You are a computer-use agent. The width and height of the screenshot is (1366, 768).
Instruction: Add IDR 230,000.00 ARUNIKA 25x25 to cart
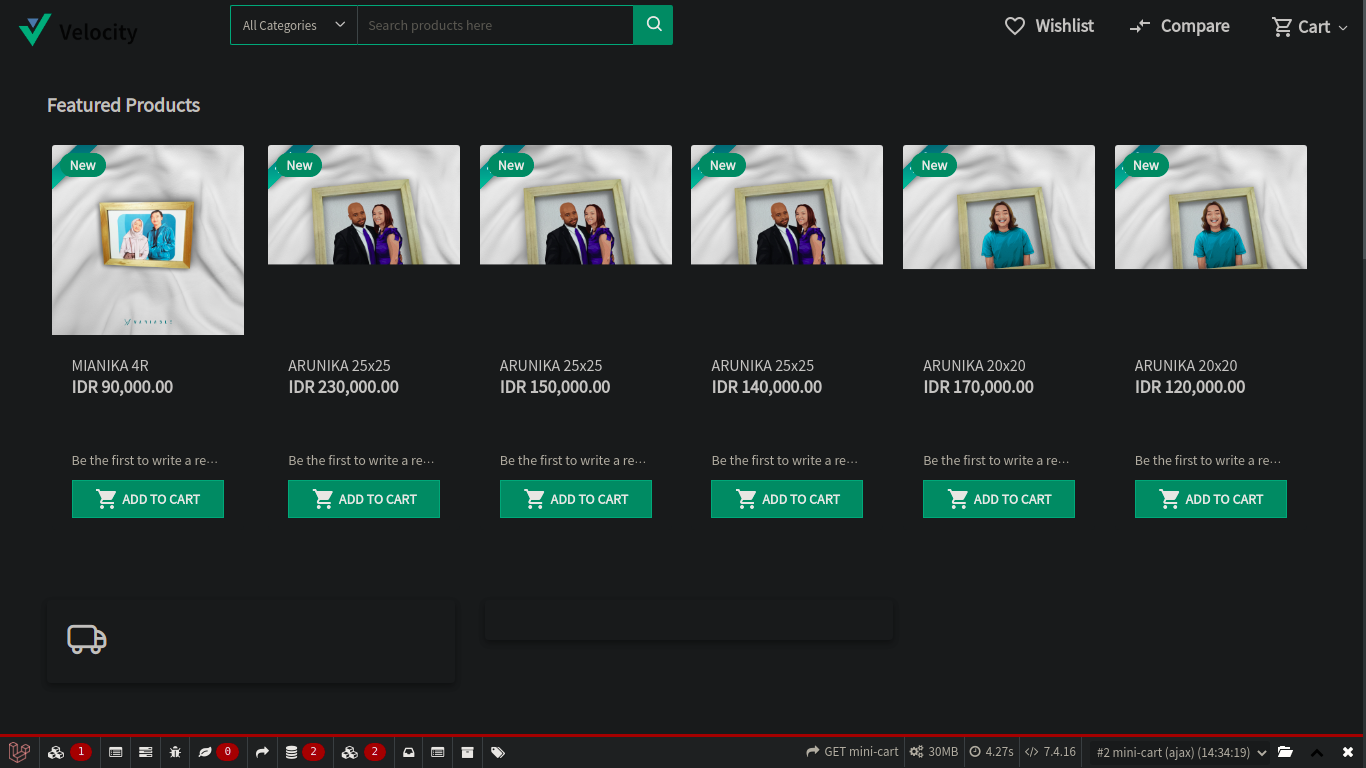click(364, 499)
